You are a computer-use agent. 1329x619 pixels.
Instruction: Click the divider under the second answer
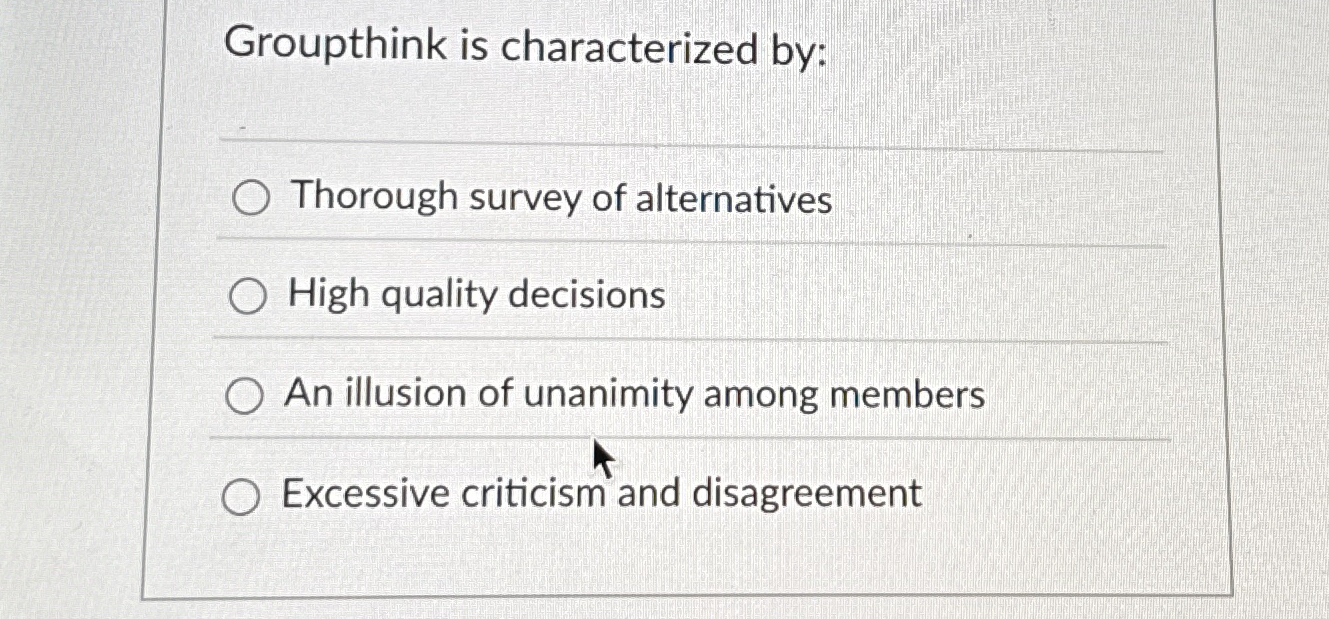pos(690,339)
